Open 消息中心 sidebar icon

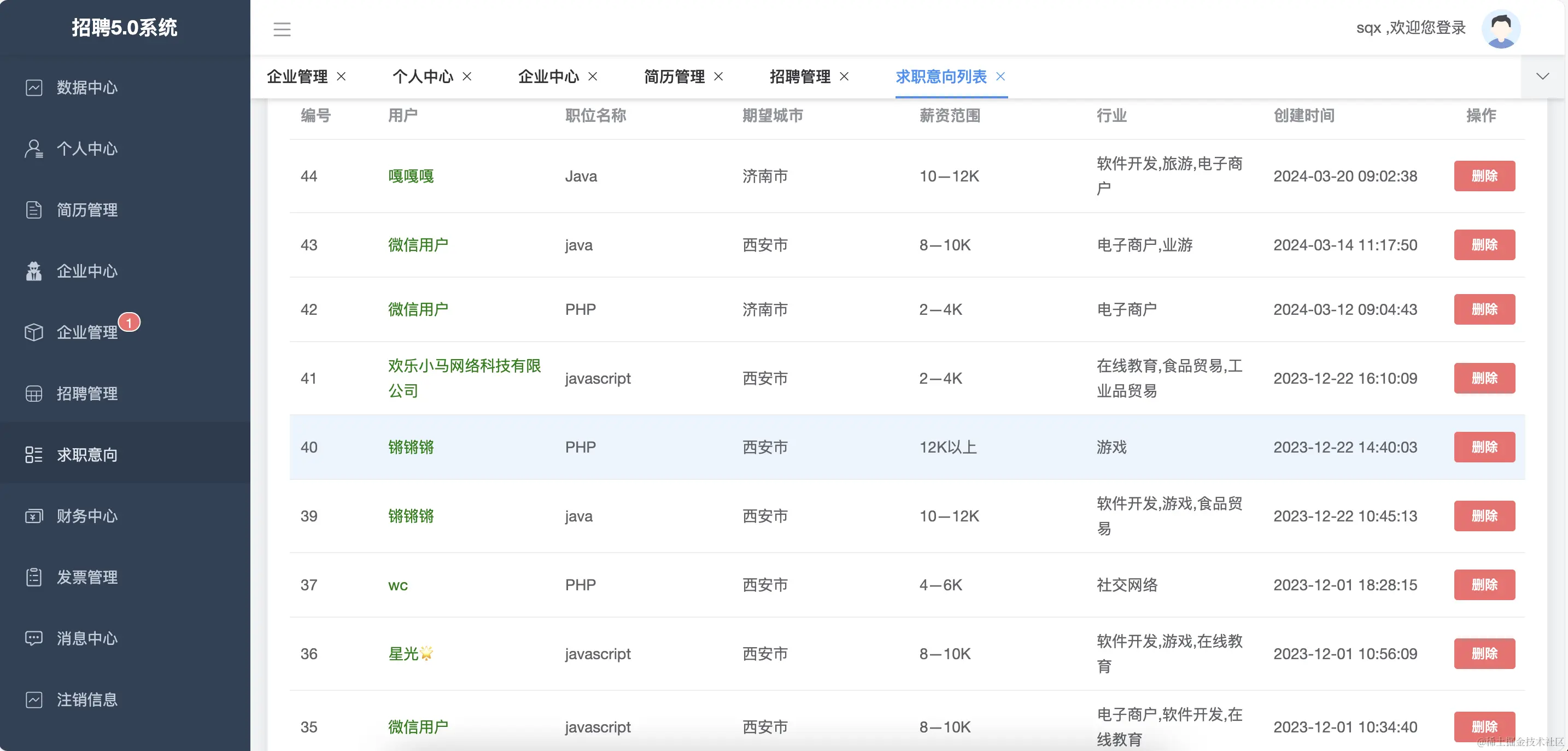click(x=33, y=638)
